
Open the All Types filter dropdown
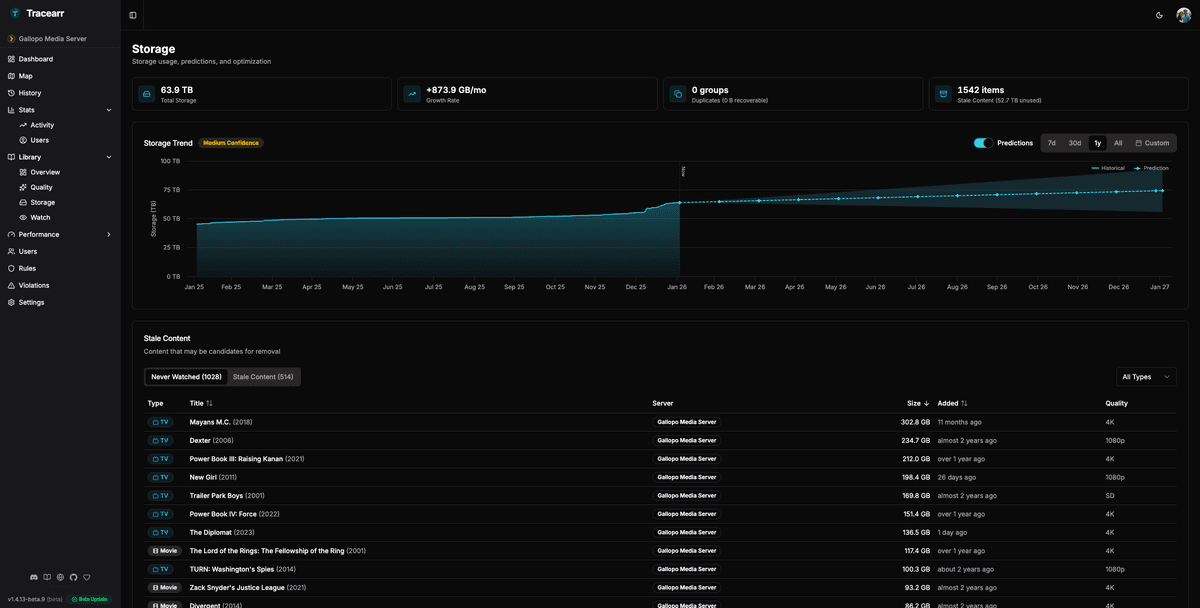(x=1146, y=376)
